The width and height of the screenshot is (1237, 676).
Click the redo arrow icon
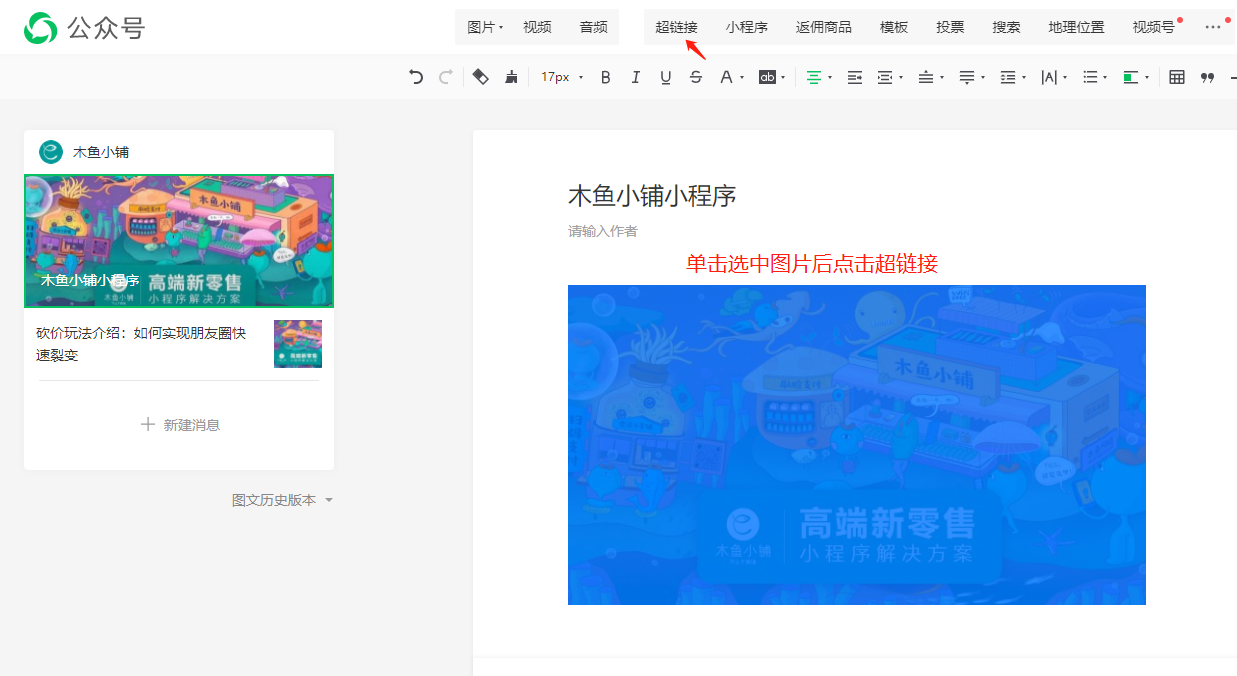click(x=446, y=77)
